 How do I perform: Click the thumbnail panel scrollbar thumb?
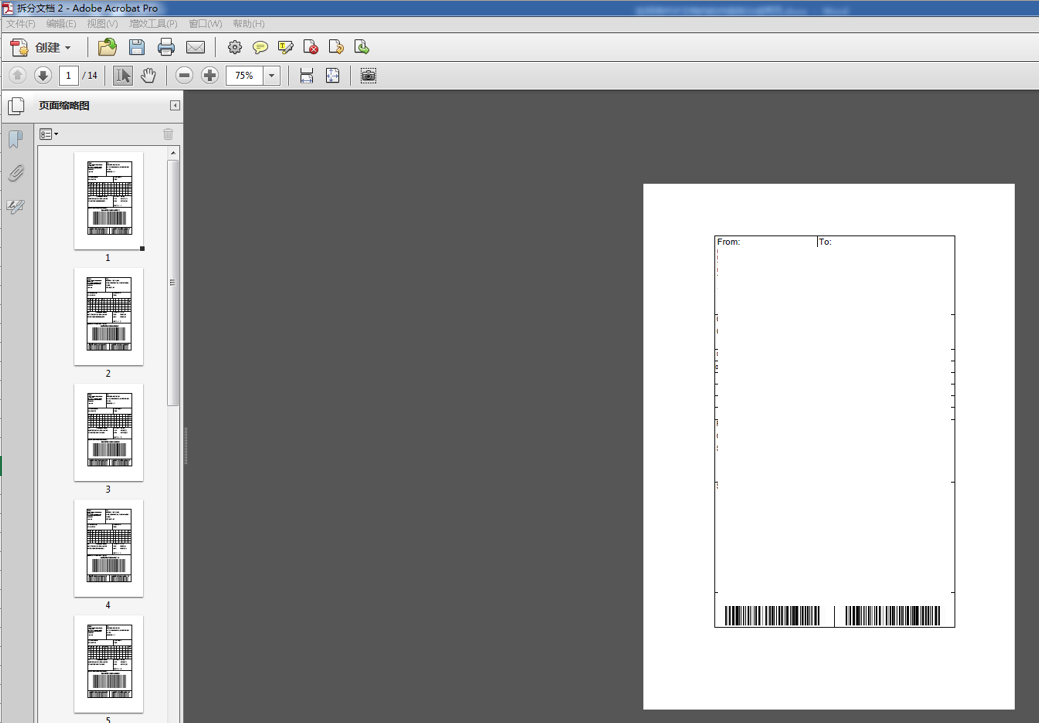(174, 283)
